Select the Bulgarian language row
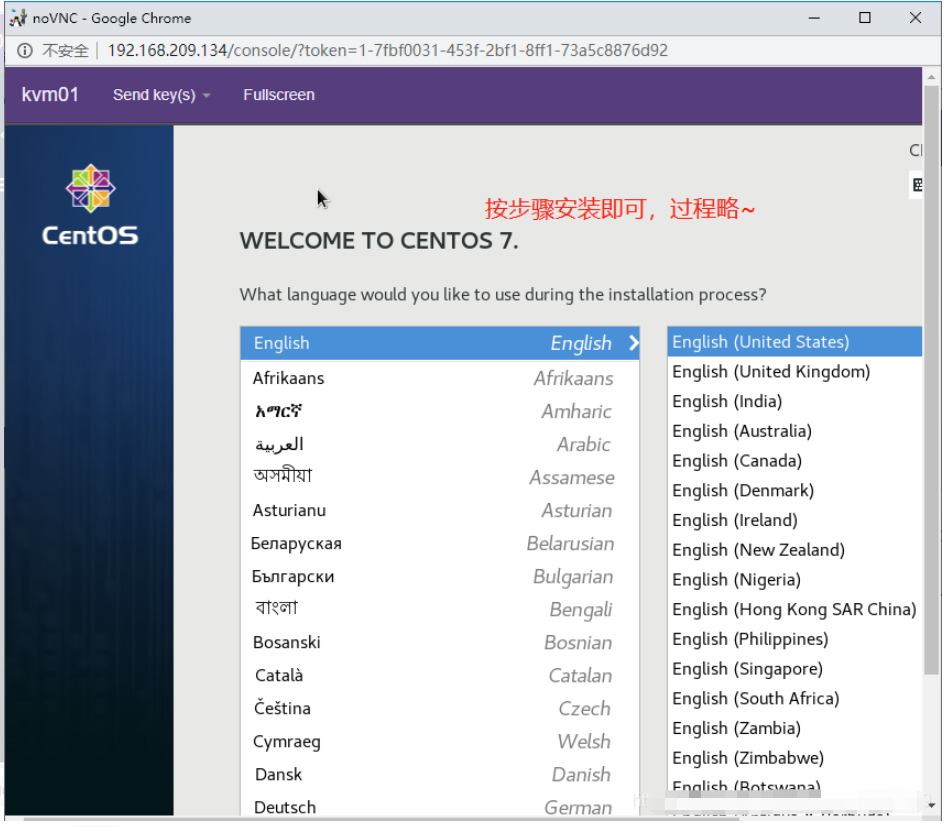Screen dimensions: 947x827 point(440,576)
